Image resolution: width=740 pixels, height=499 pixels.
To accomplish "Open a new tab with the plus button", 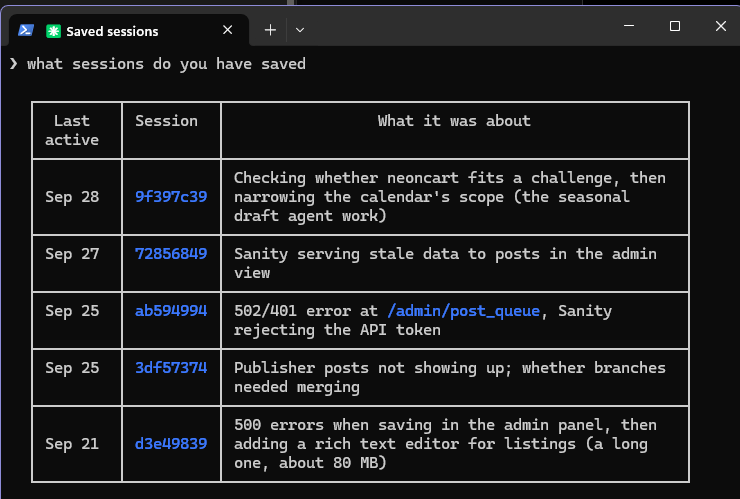I will (x=270, y=30).
